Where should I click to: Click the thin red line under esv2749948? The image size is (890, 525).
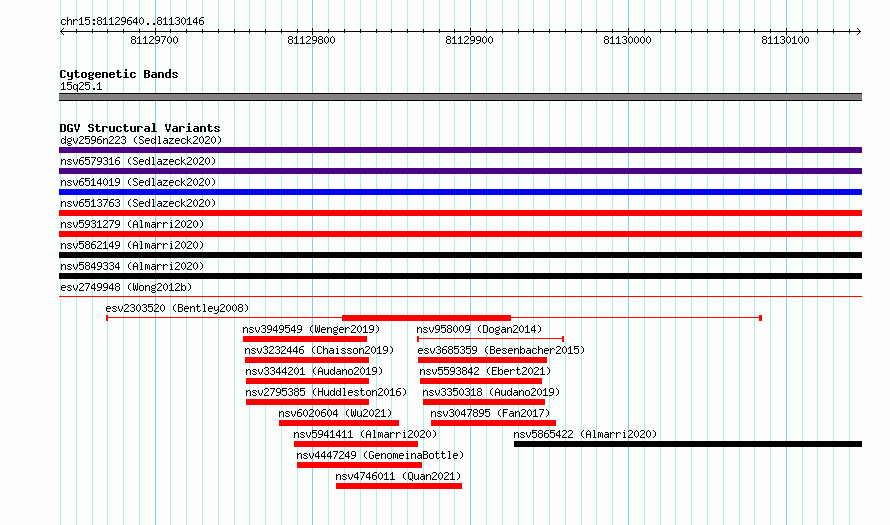460,296
